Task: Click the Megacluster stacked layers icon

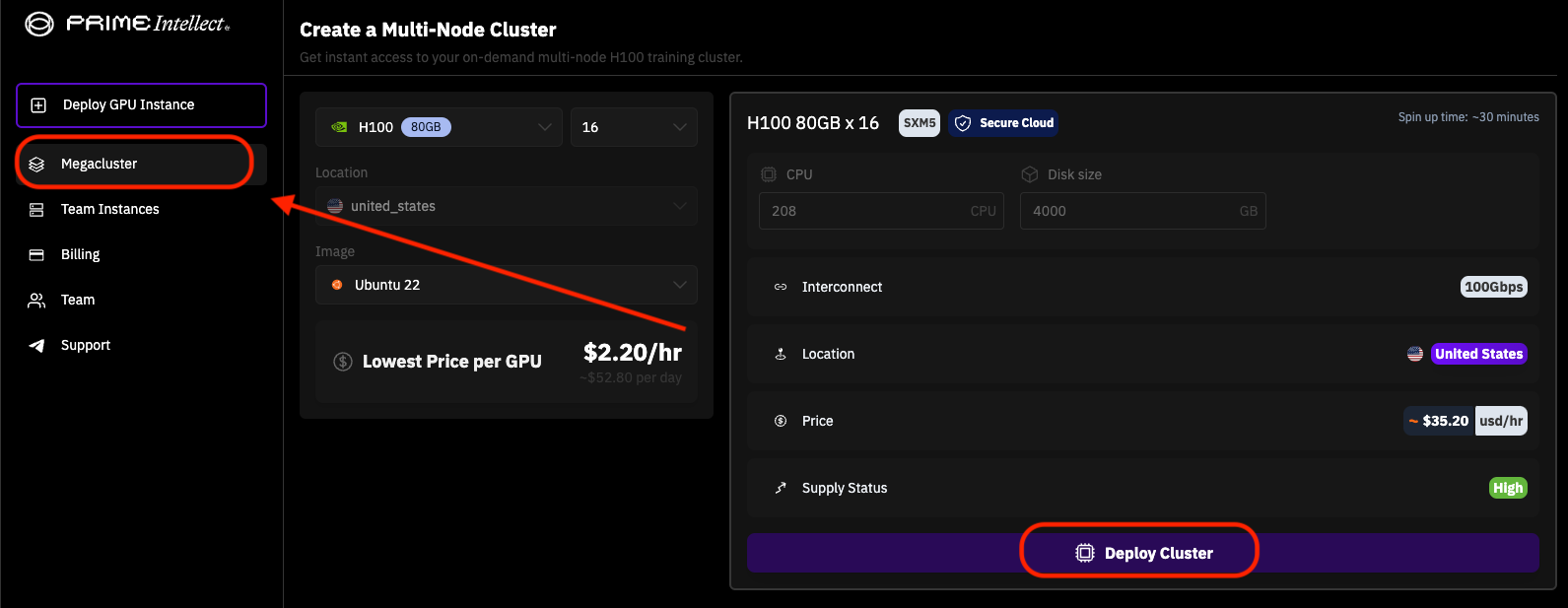Action: [36, 165]
